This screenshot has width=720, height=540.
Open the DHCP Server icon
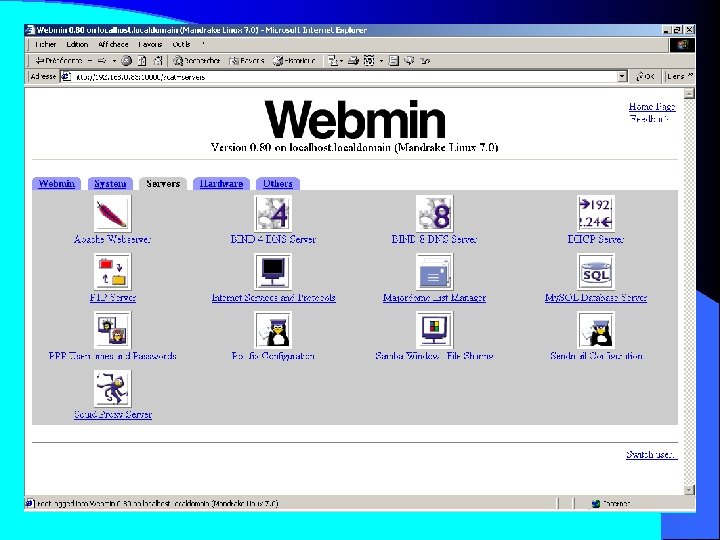pyautogui.click(x=596, y=214)
